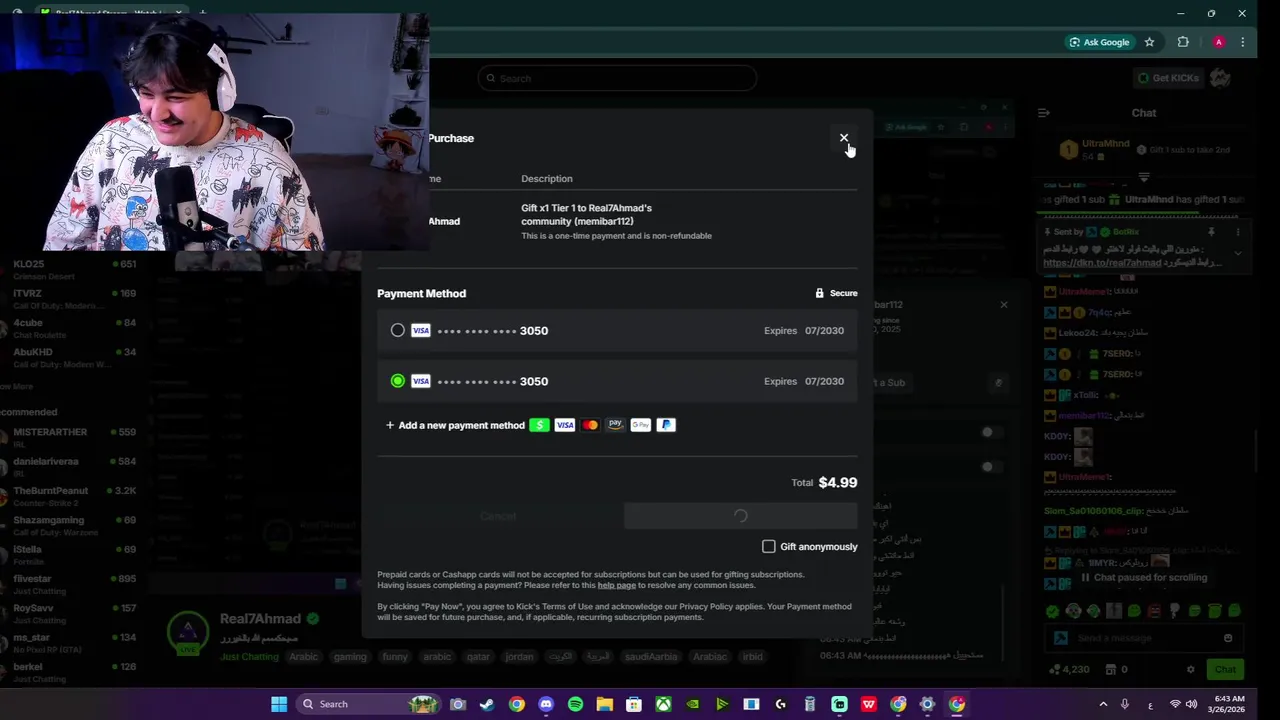Select the first Visa 3050 card

tap(617, 331)
